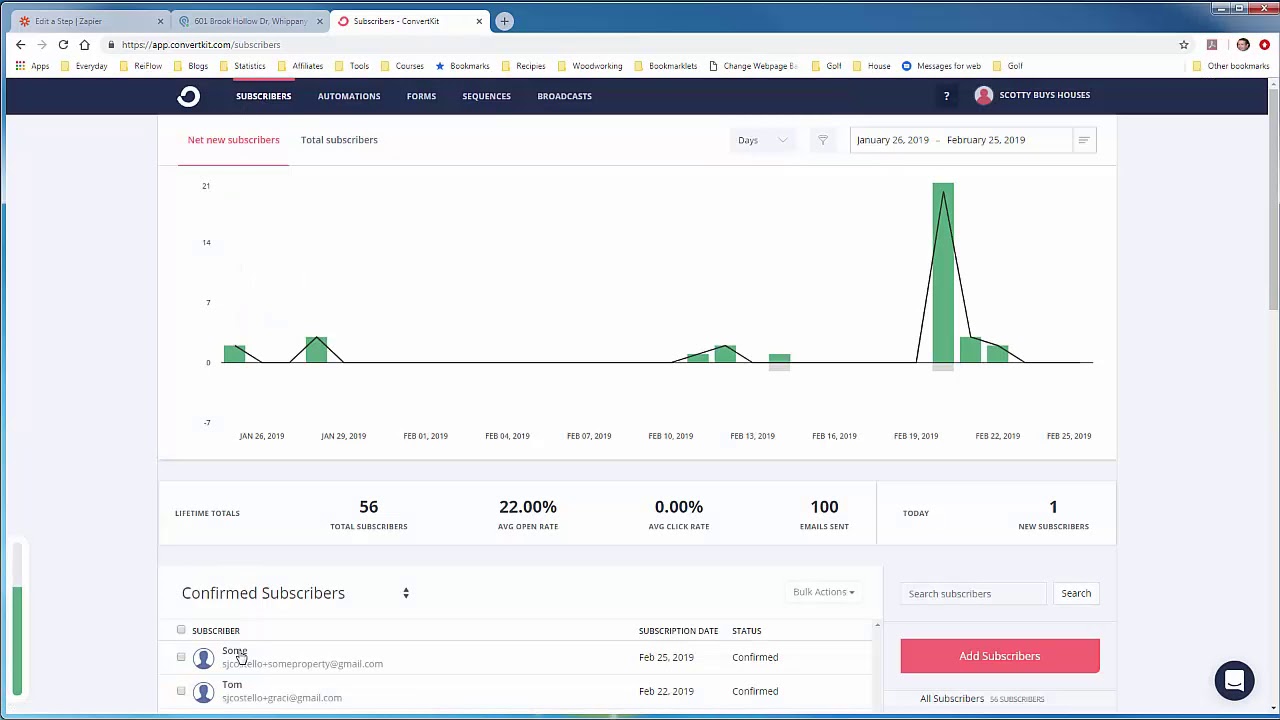Select All Subscribers segment link
This screenshot has height=720, width=1280.
952,699
